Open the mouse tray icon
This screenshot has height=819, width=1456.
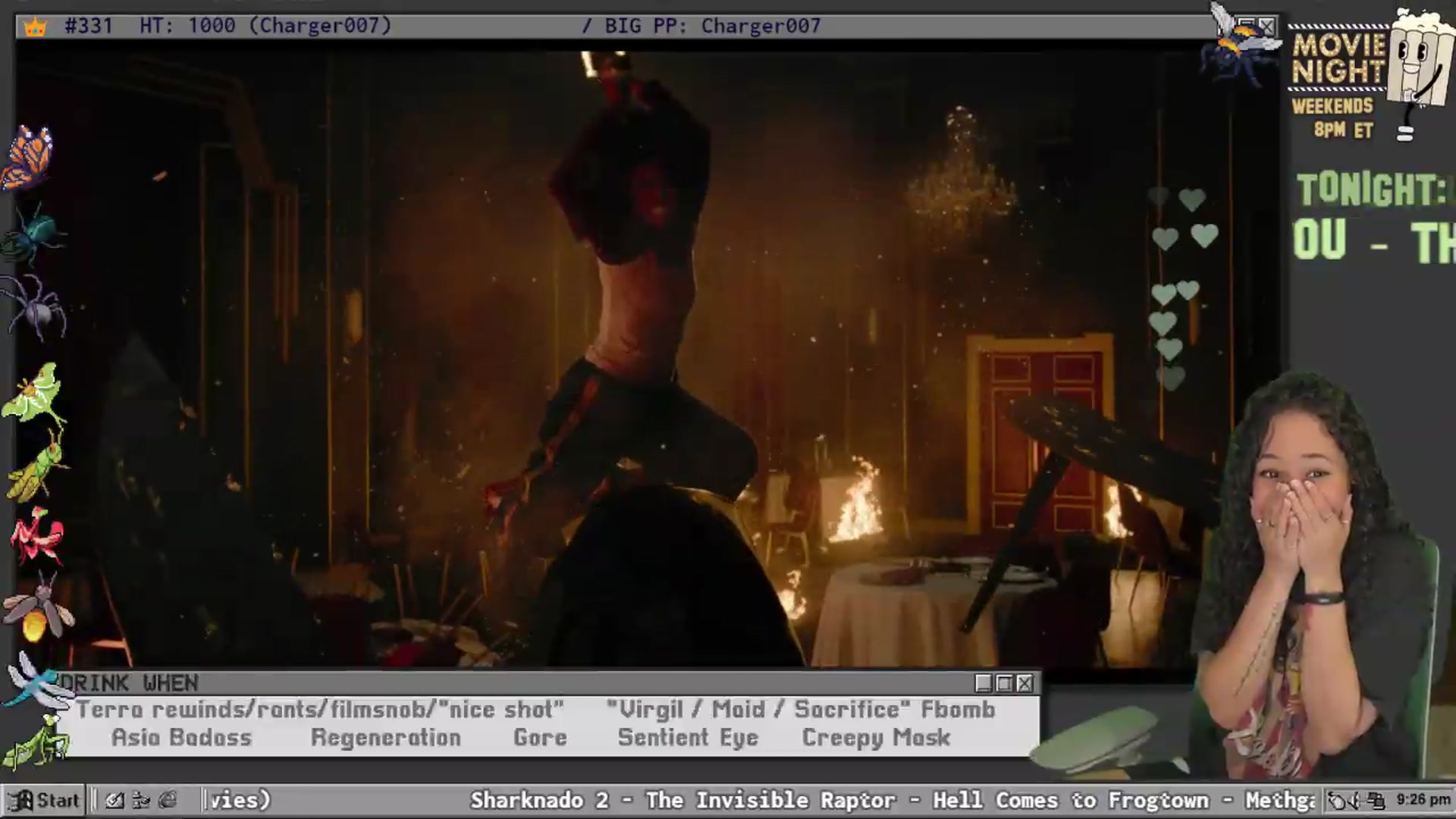pyautogui.click(x=1338, y=800)
